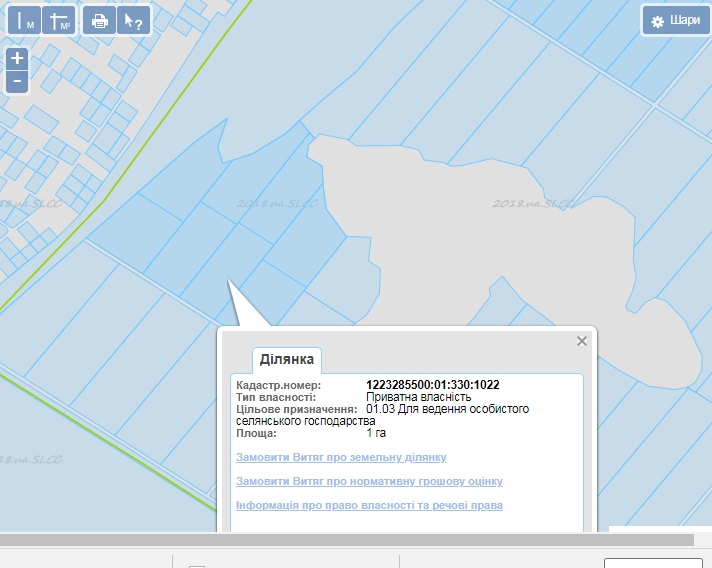Close the parcel info popup
The height and width of the screenshot is (568, 712).
coord(582,341)
